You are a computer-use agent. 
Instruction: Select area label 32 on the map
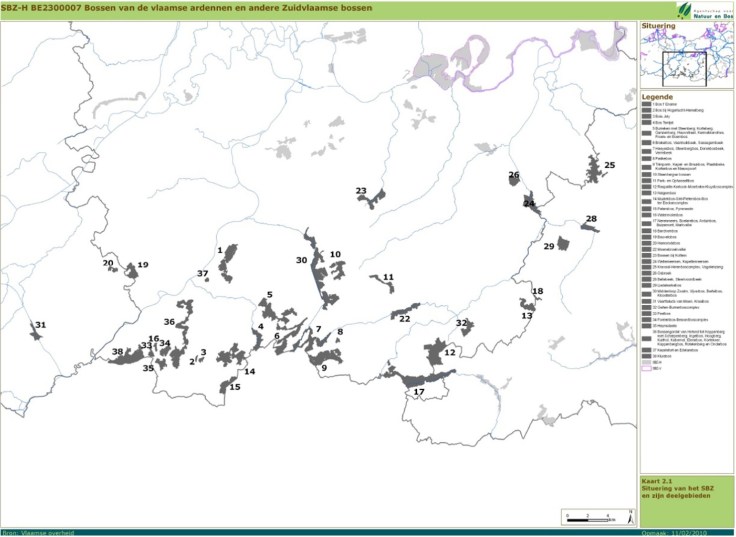click(x=461, y=323)
